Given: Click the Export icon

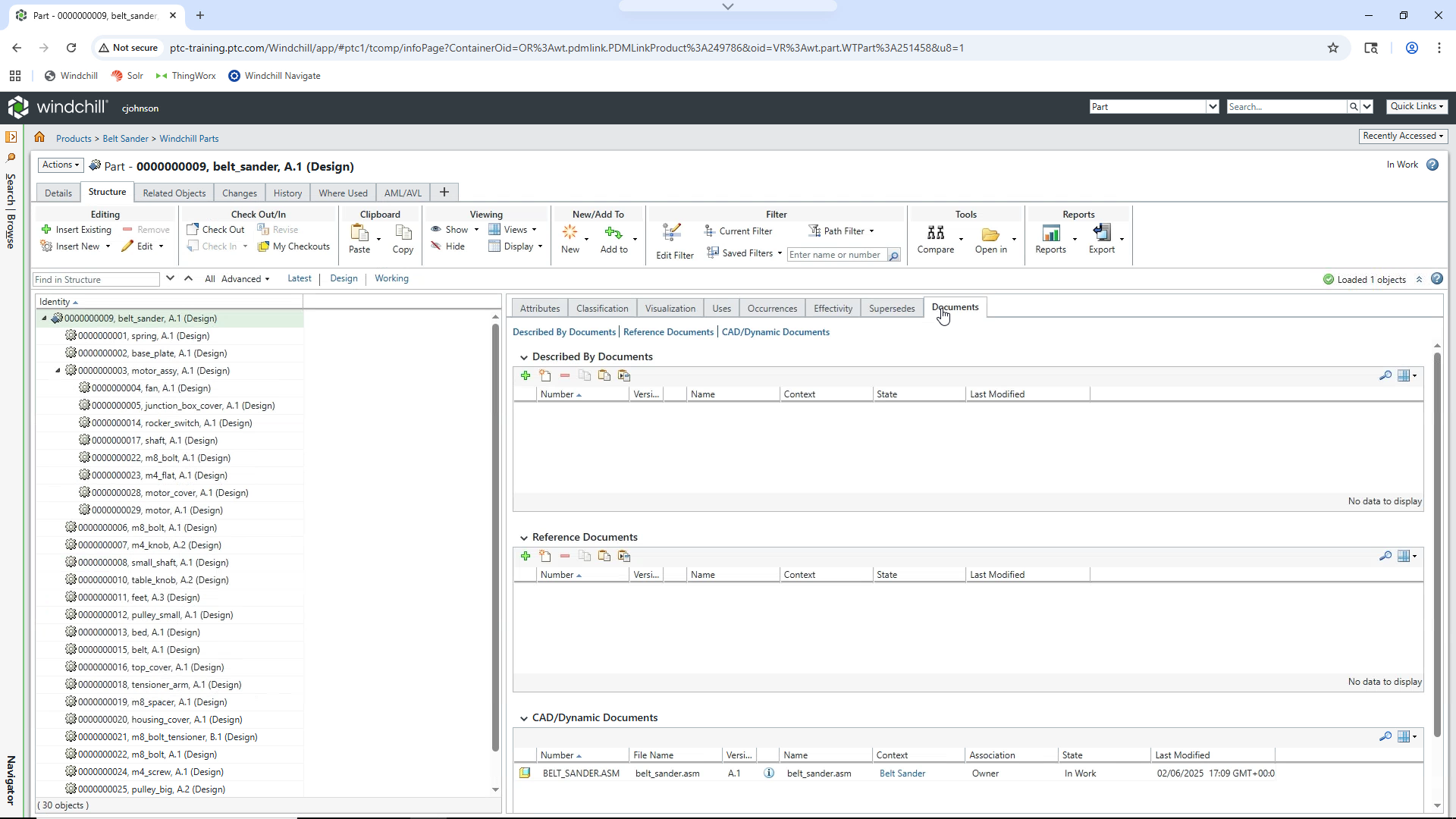Looking at the screenshot, I should click(1102, 233).
